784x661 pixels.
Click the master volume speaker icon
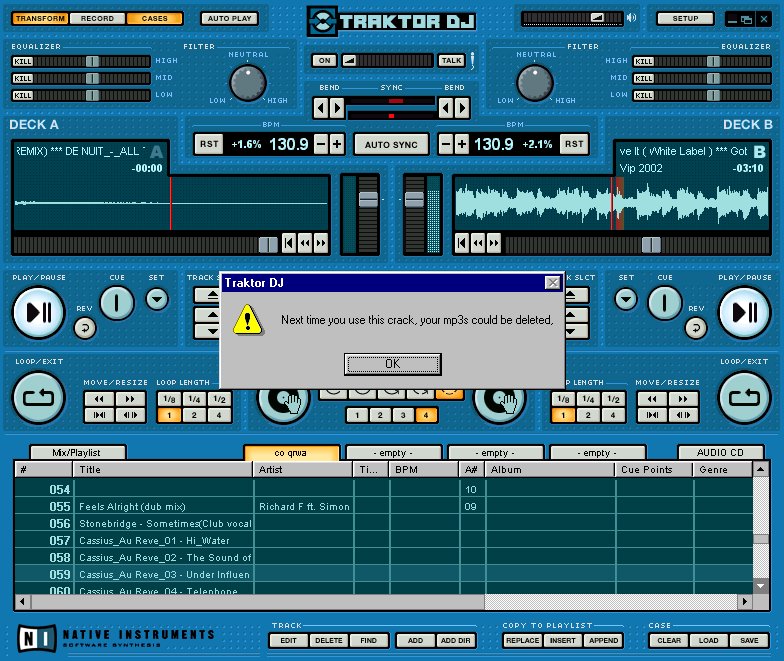pyautogui.click(x=632, y=18)
